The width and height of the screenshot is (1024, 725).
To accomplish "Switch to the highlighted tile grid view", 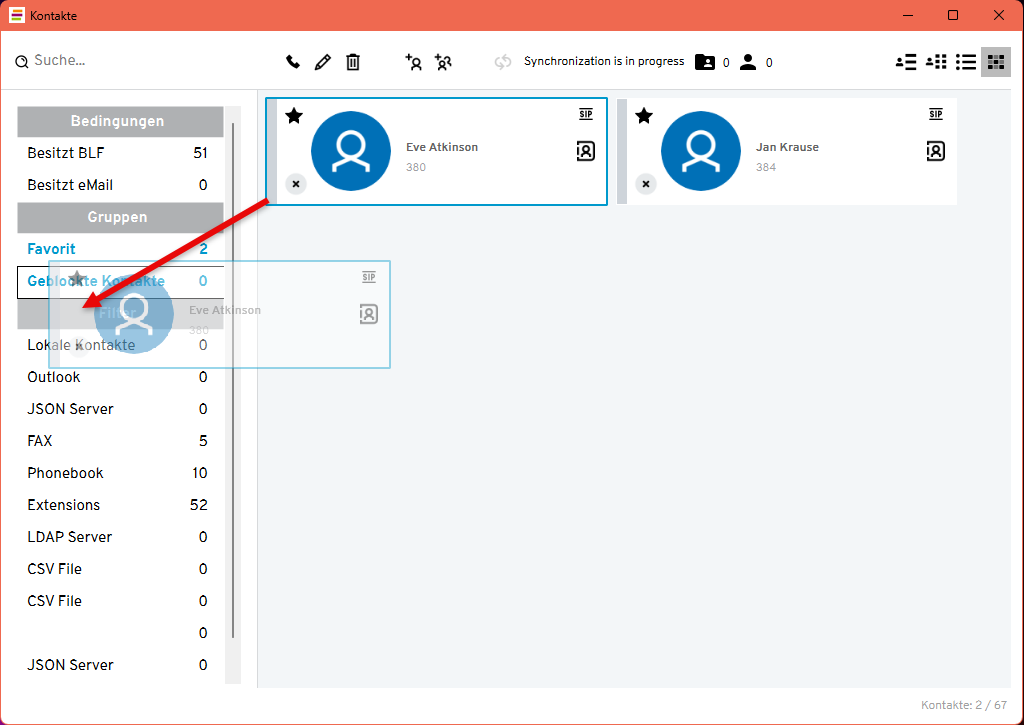I will coord(995,62).
